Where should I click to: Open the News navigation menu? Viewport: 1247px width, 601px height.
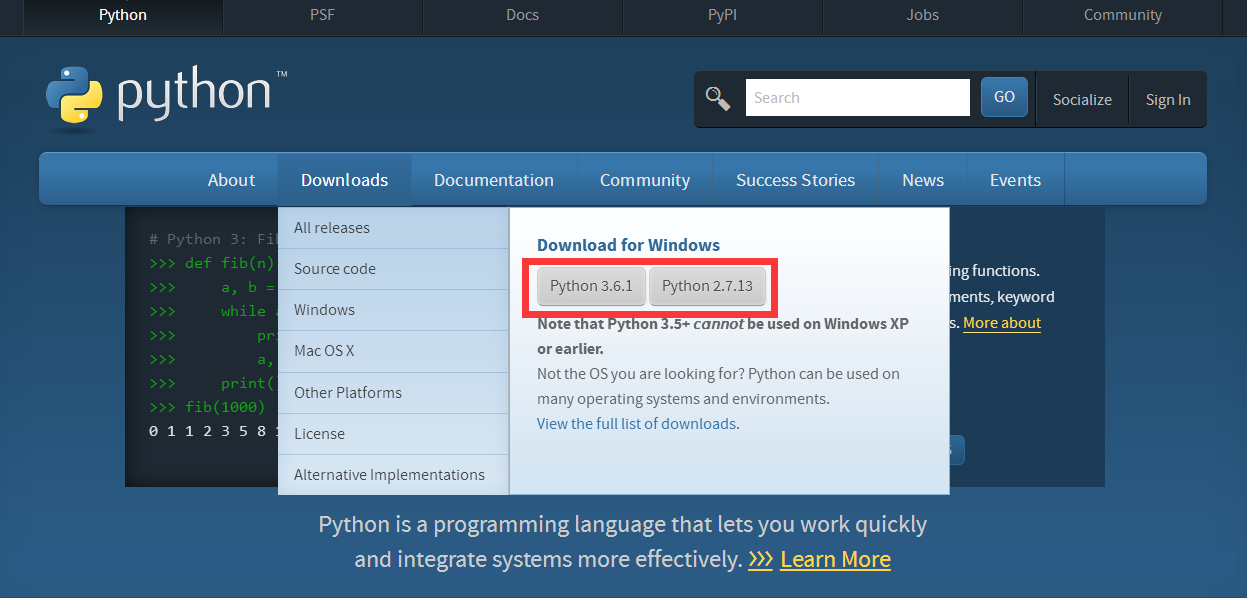tap(923, 180)
